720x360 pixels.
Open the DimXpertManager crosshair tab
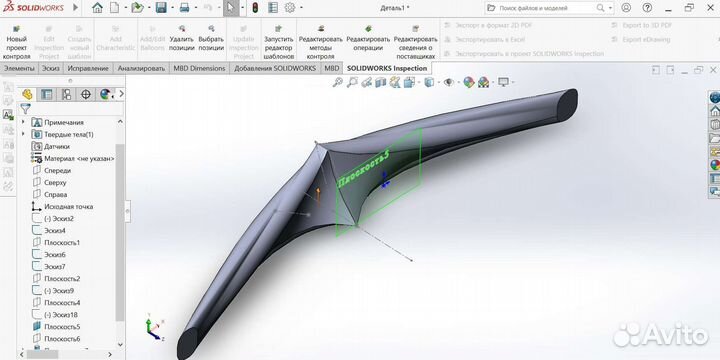(x=86, y=94)
